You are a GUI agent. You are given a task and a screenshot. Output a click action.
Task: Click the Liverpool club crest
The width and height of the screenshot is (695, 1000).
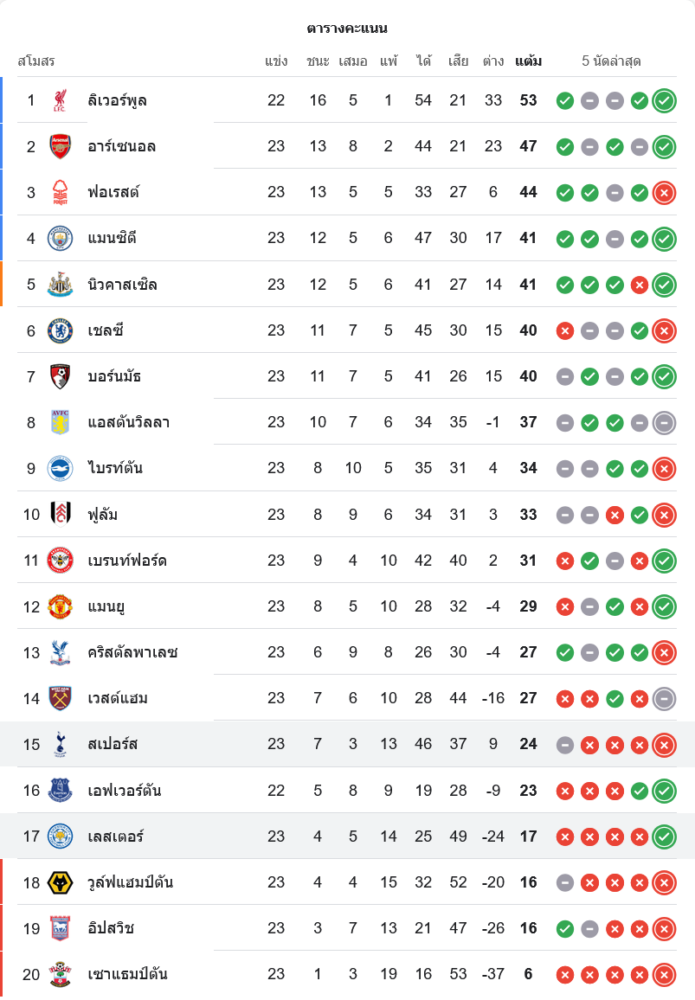[60, 100]
